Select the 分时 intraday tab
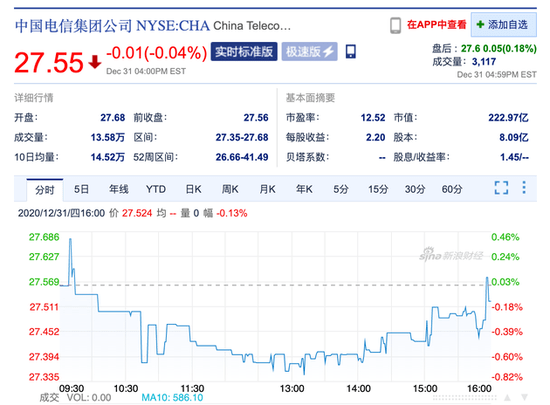This screenshot has width=550, height=405. pos(45,190)
